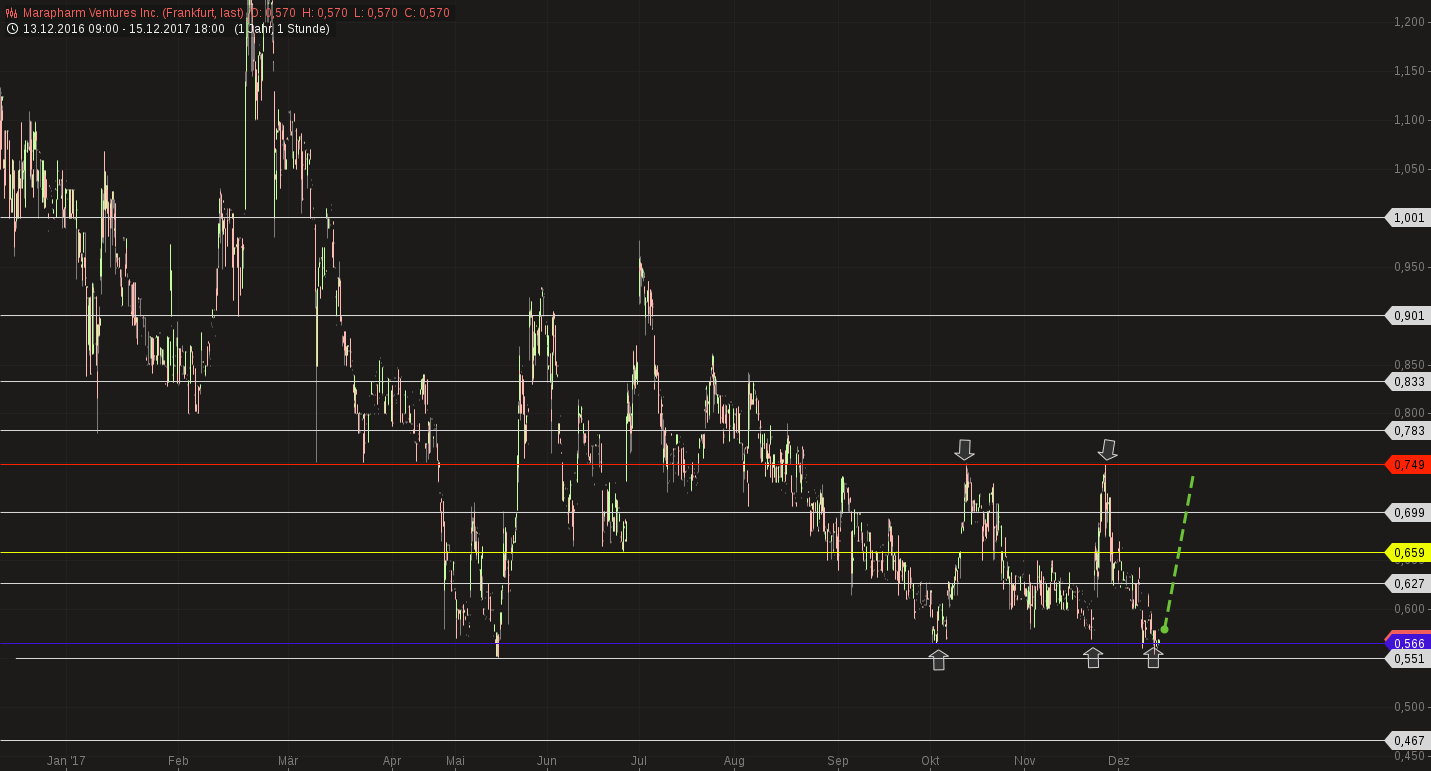This screenshot has width=1431, height=771.
Task: Click the green dot at projection line start
Action: pyautogui.click(x=1164, y=629)
